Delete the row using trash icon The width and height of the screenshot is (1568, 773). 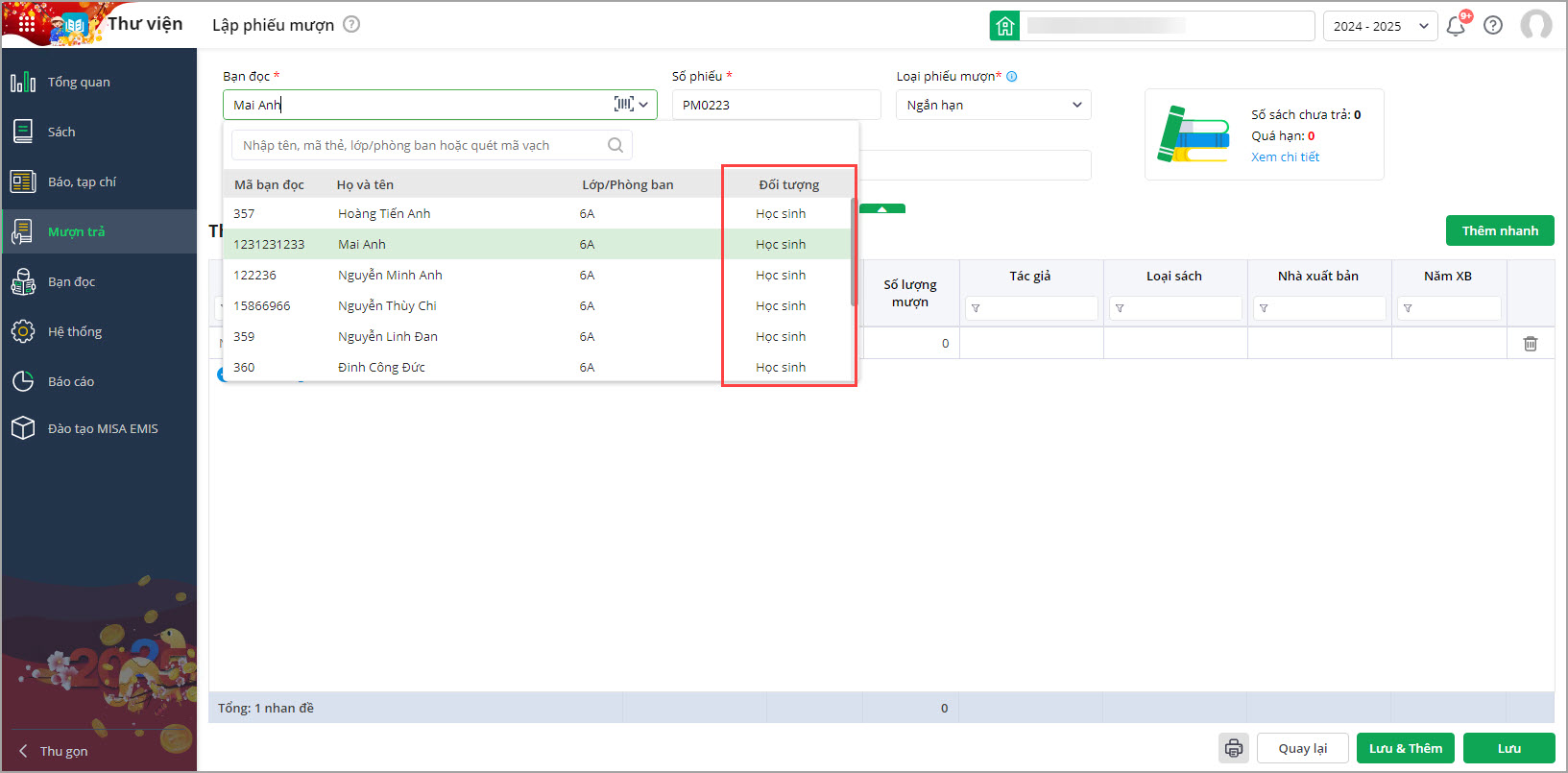coord(1531,344)
